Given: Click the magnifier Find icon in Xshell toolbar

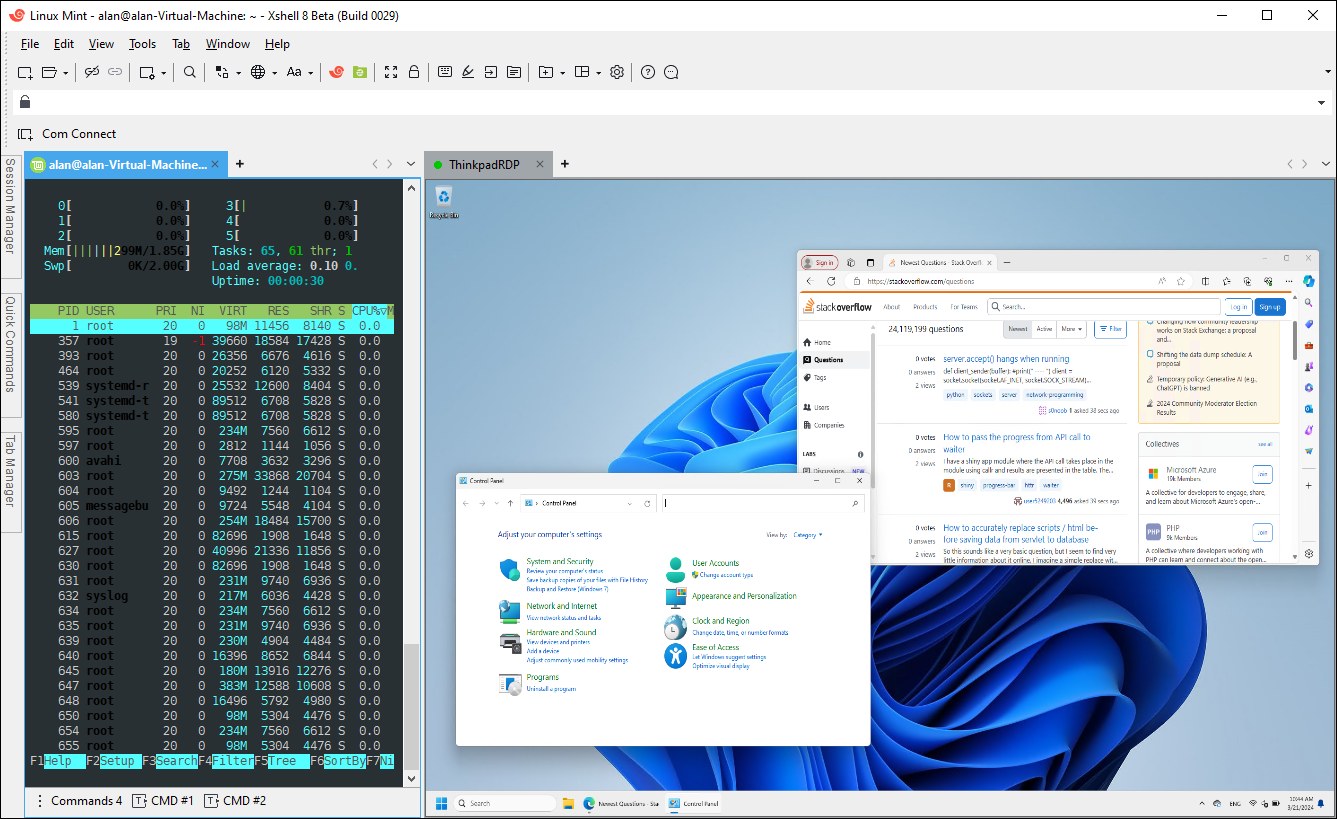Looking at the screenshot, I should click(190, 72).
